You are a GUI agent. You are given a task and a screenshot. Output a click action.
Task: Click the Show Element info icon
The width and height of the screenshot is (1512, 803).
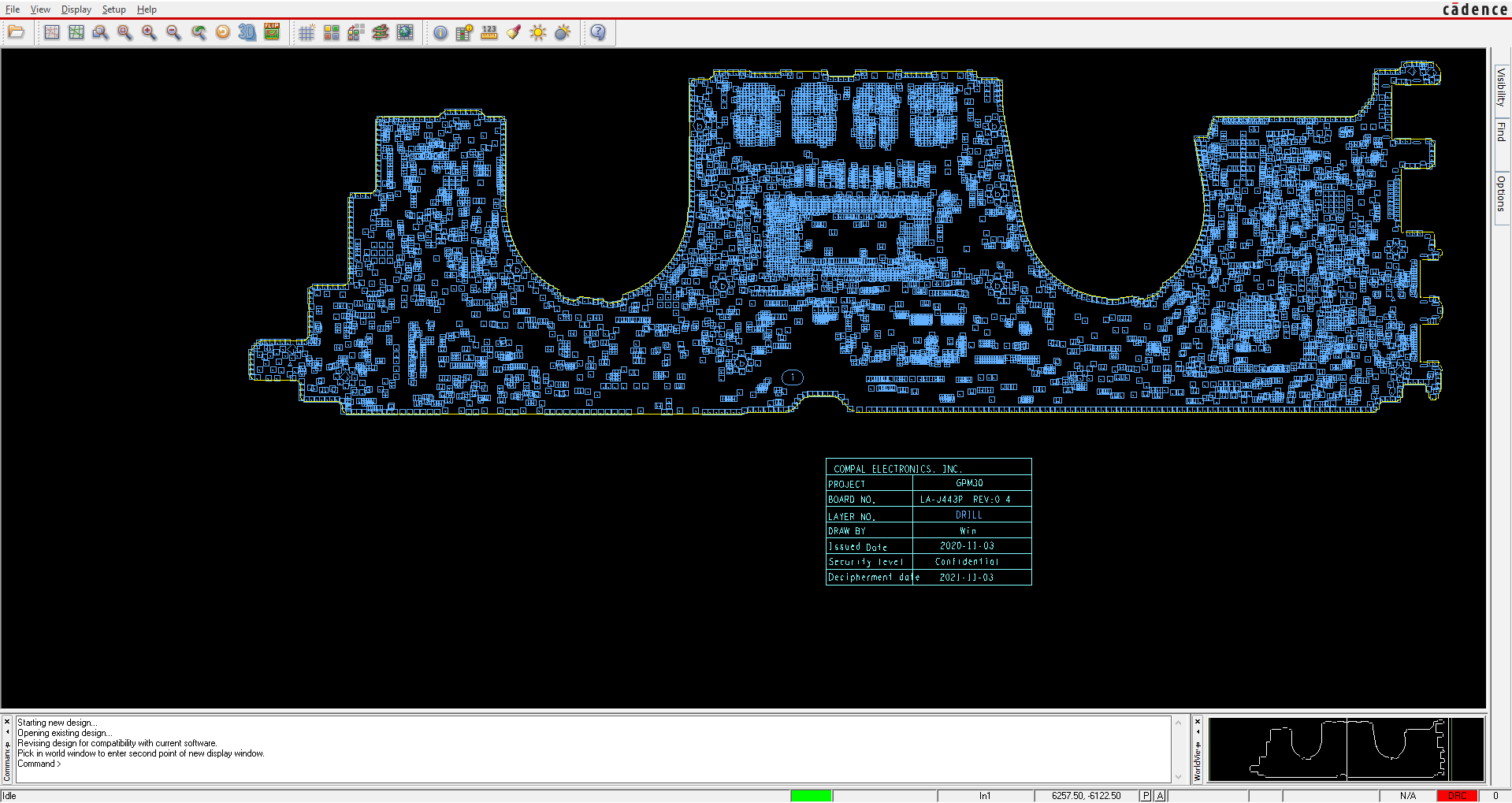coord(440,32)
